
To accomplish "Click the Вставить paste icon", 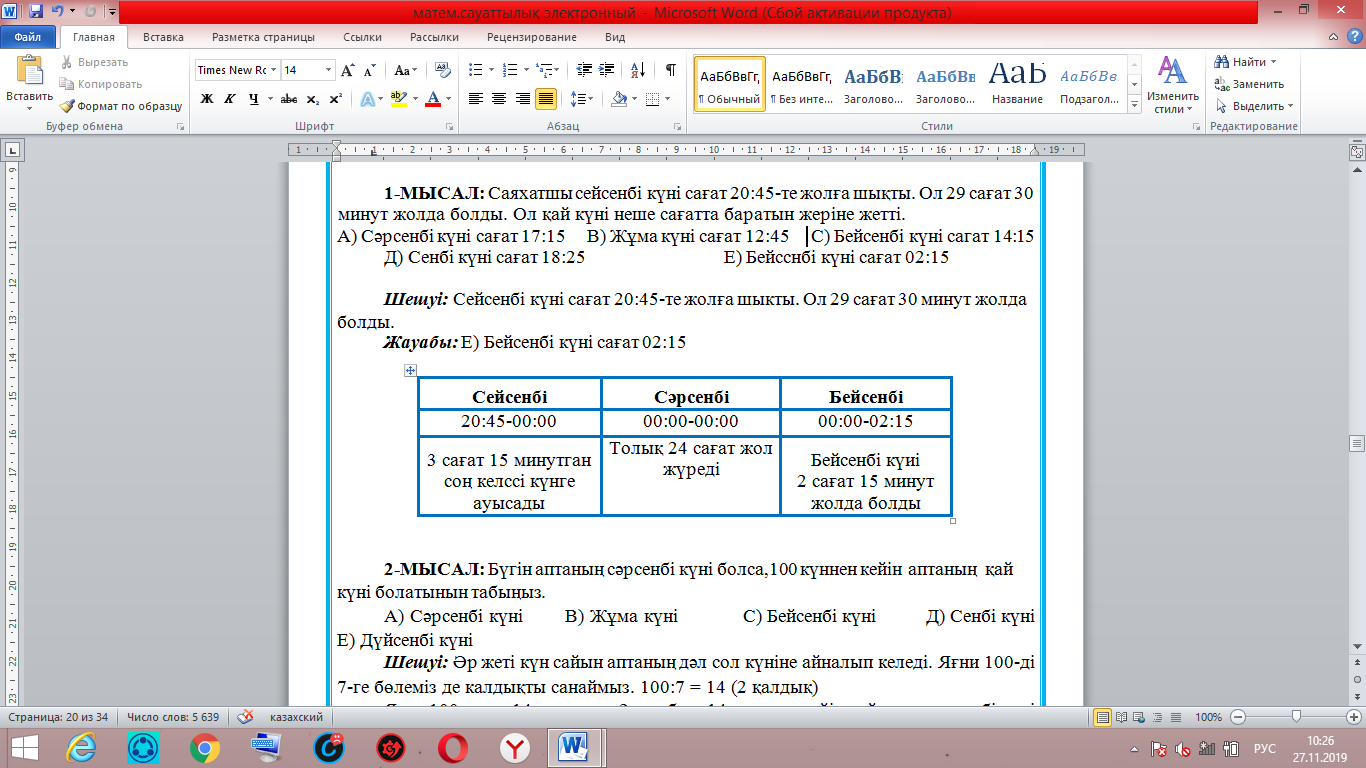I will pos(29,70).
